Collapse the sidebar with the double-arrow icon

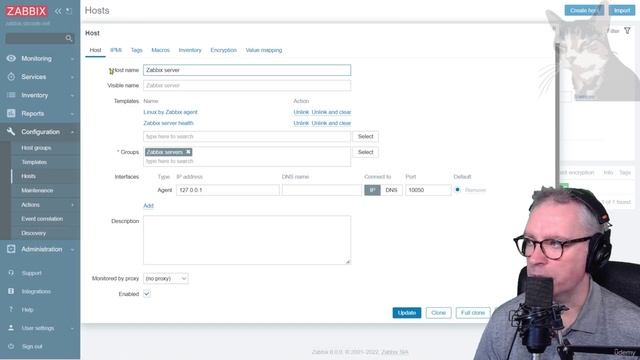point(58,11)
